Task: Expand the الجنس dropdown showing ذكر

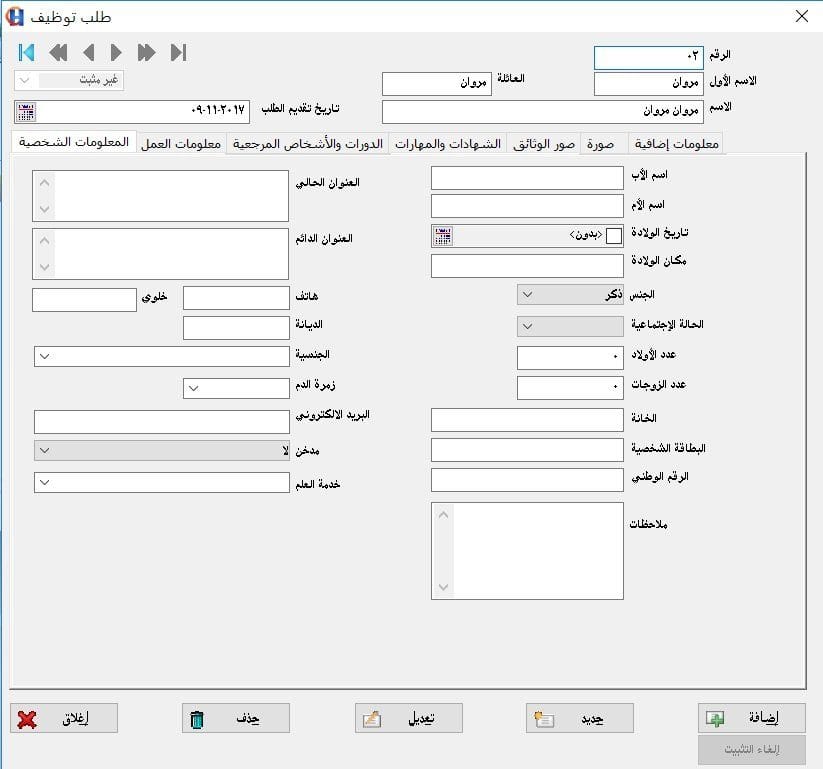Action: [571, 294]
